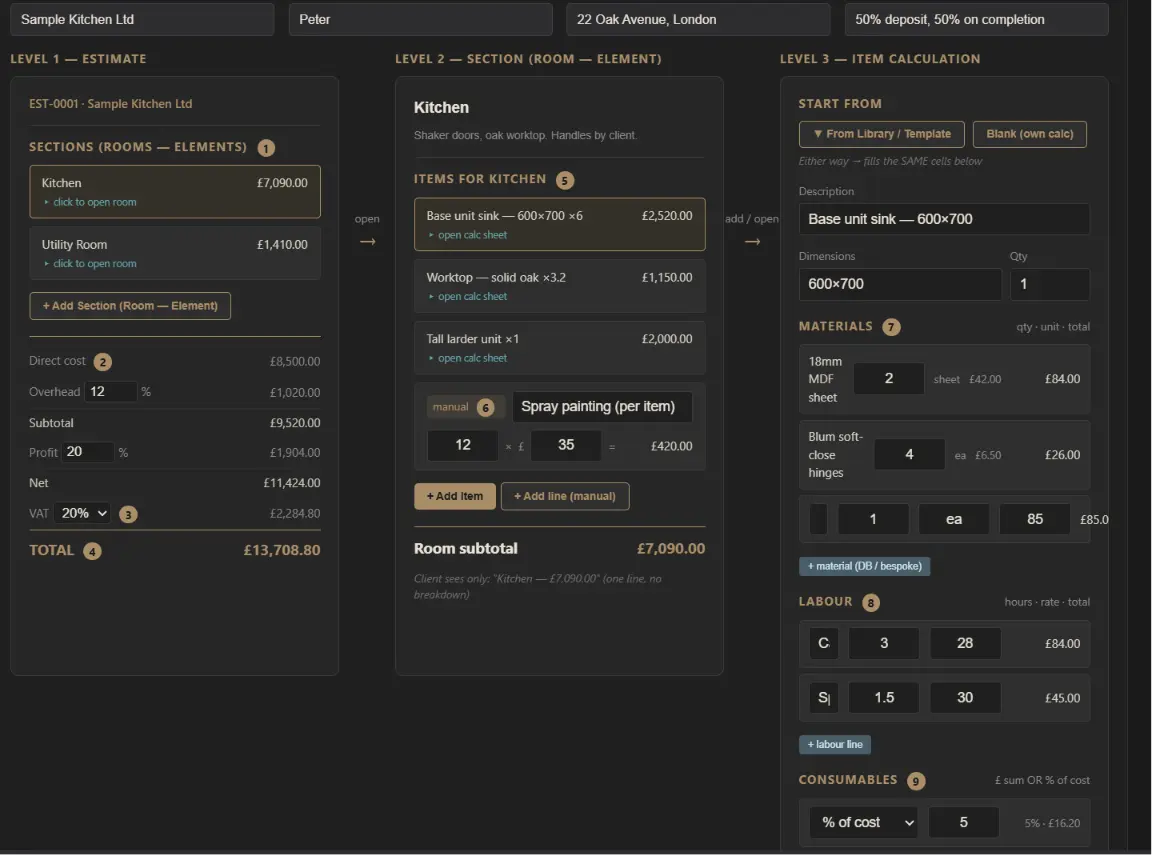
Task: Edit bespoke material name field
Action: 818,519
